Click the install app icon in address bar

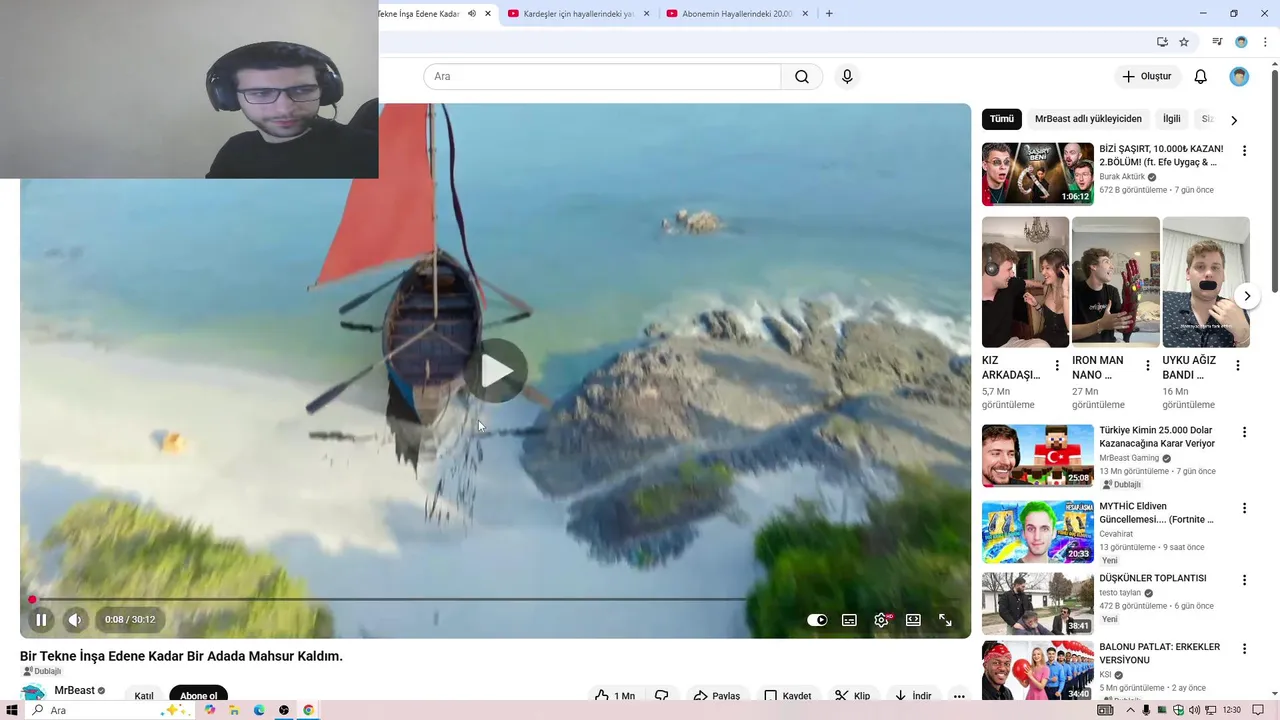tap(1162, 42)
